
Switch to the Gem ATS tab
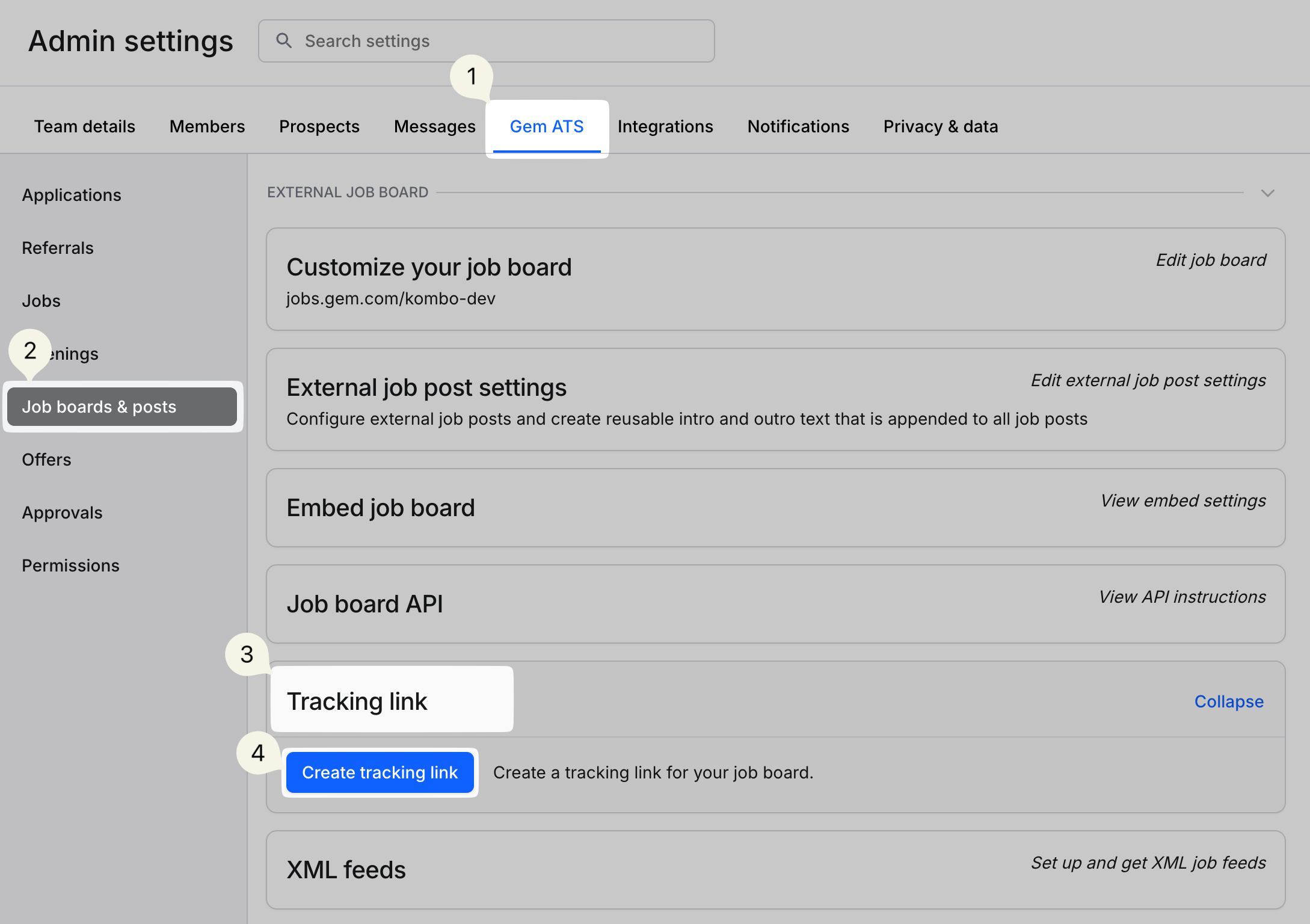click(x=547, y=127)
